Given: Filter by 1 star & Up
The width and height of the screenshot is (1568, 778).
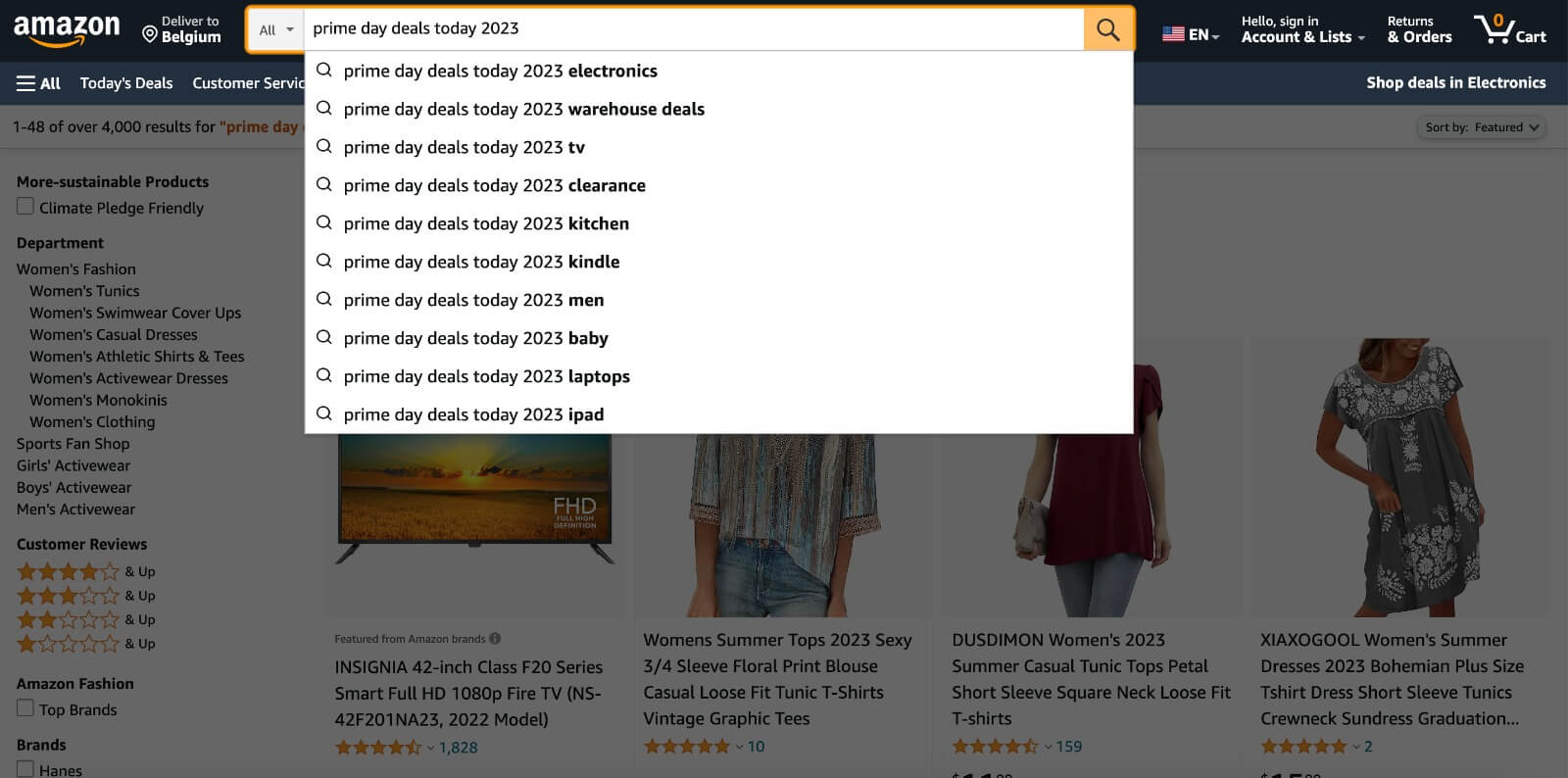Looking at the screenshot, I should (86, 644).
